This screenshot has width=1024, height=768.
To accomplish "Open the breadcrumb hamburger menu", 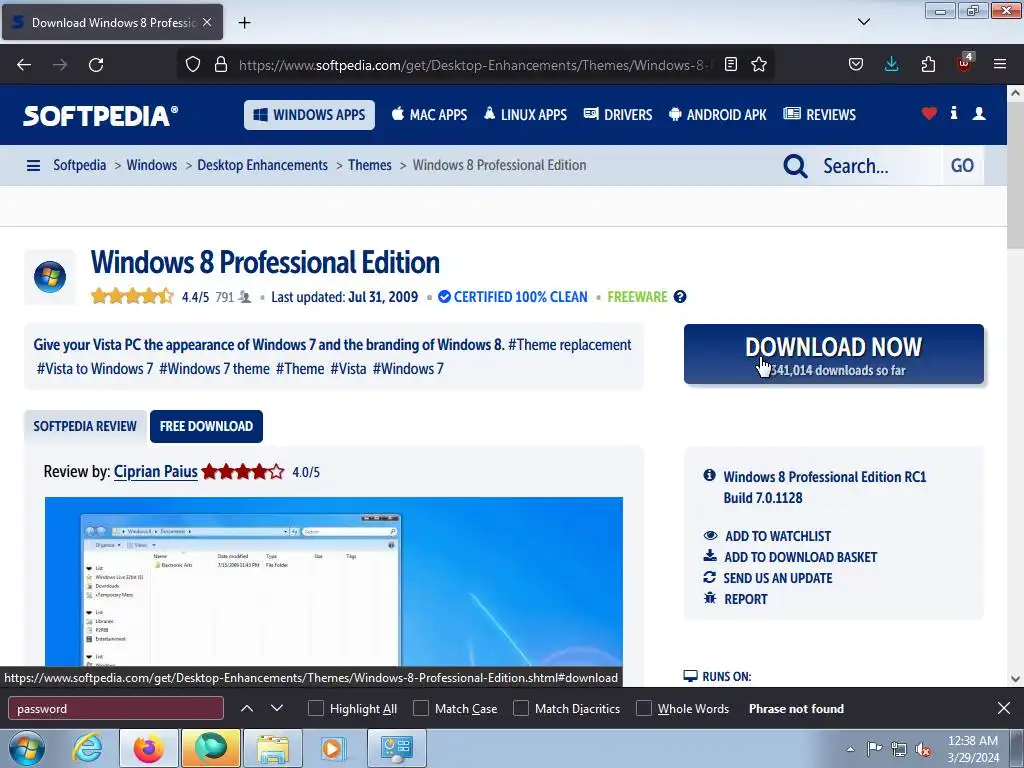I will 33,166.
